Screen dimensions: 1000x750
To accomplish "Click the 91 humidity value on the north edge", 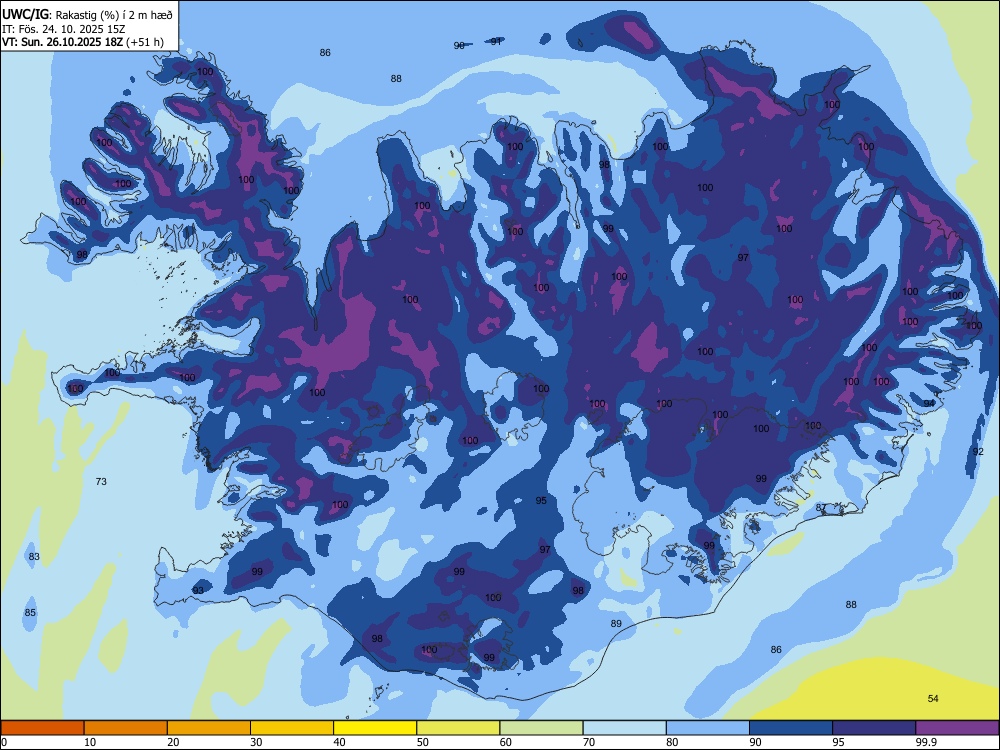I will [x=496, y=41].
